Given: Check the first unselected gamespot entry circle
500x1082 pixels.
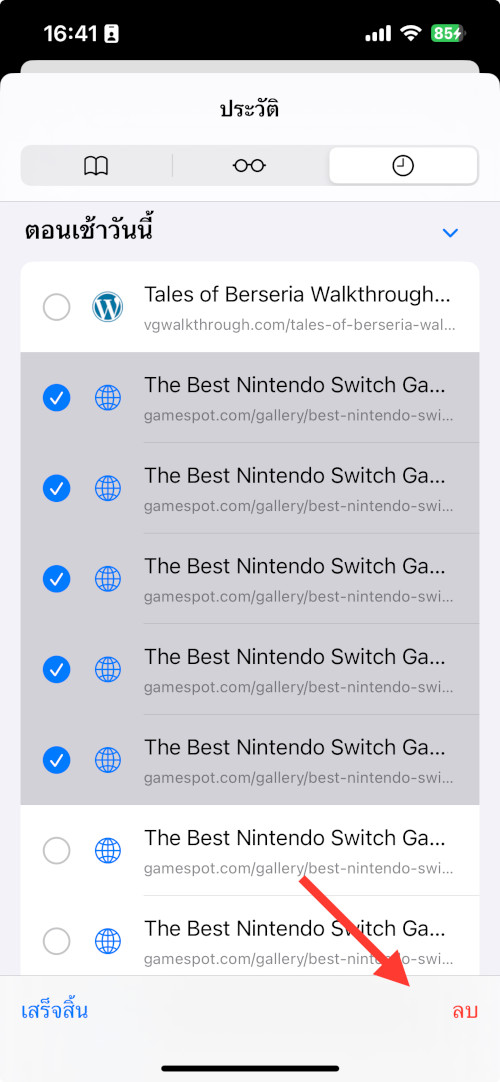Looking at the screenshot, I should [x=57, y=851].
